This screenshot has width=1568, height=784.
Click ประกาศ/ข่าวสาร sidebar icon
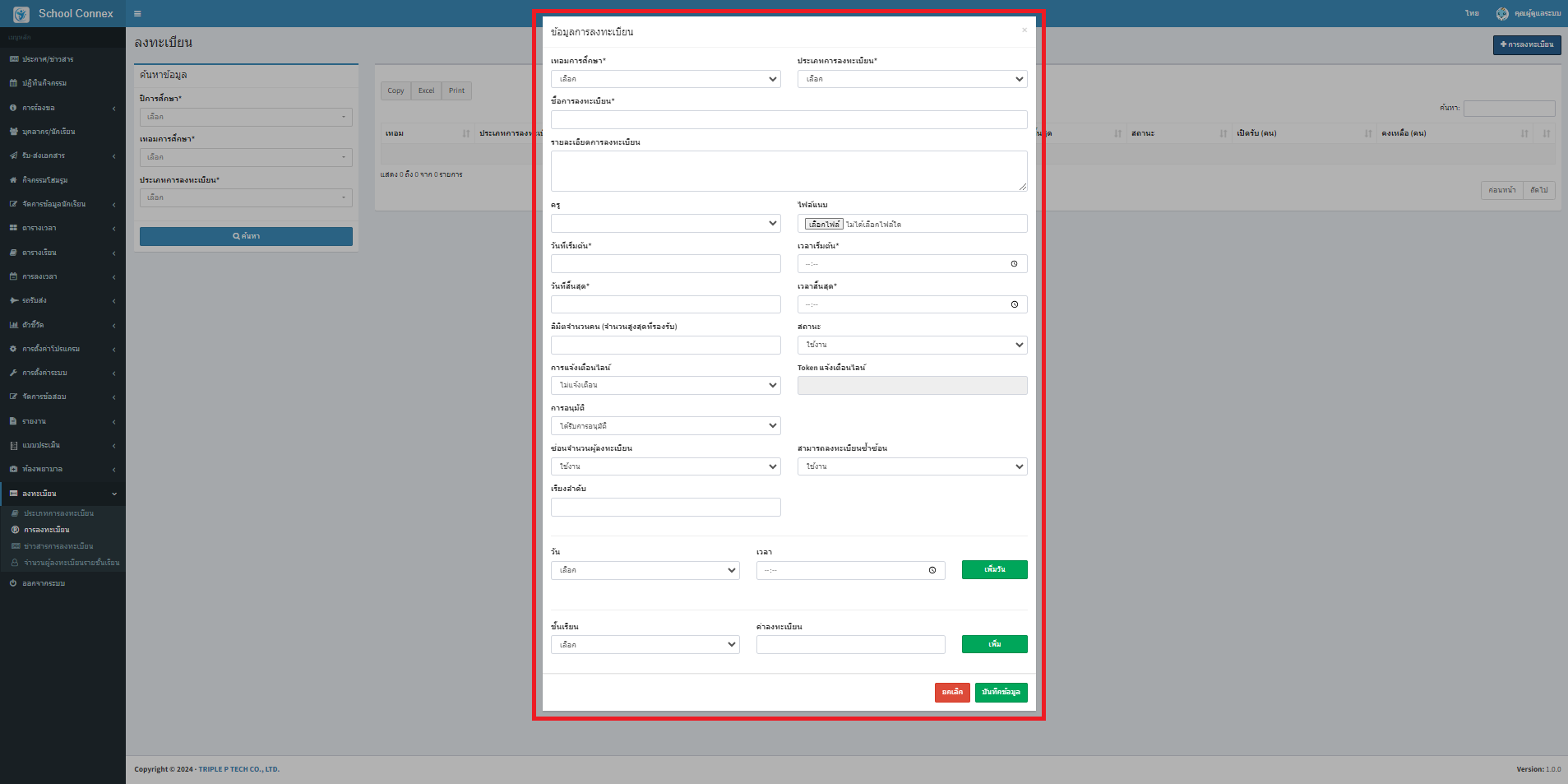click(x=13, y=59)
